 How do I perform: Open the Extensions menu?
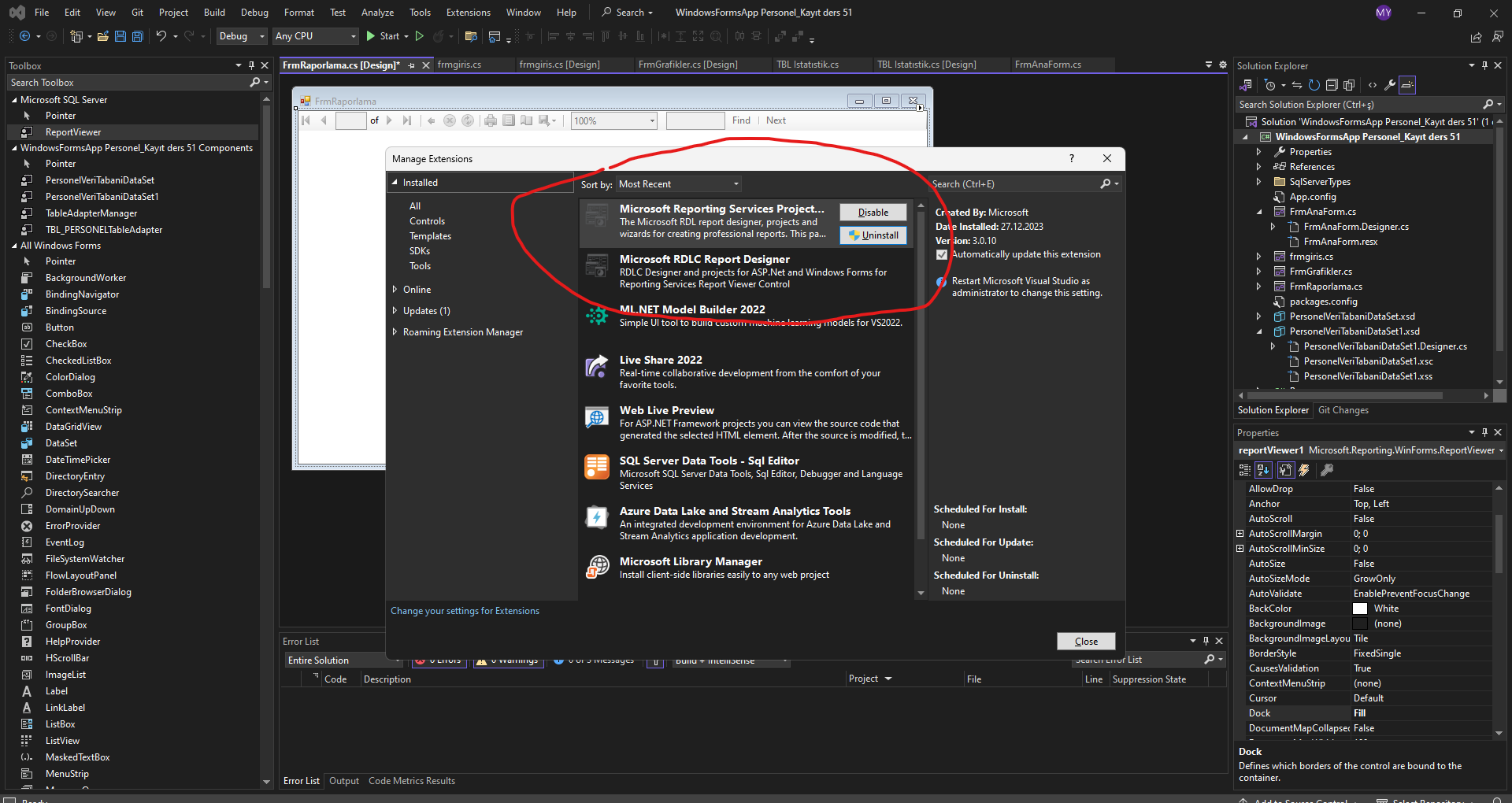click(x=468, y=13)
